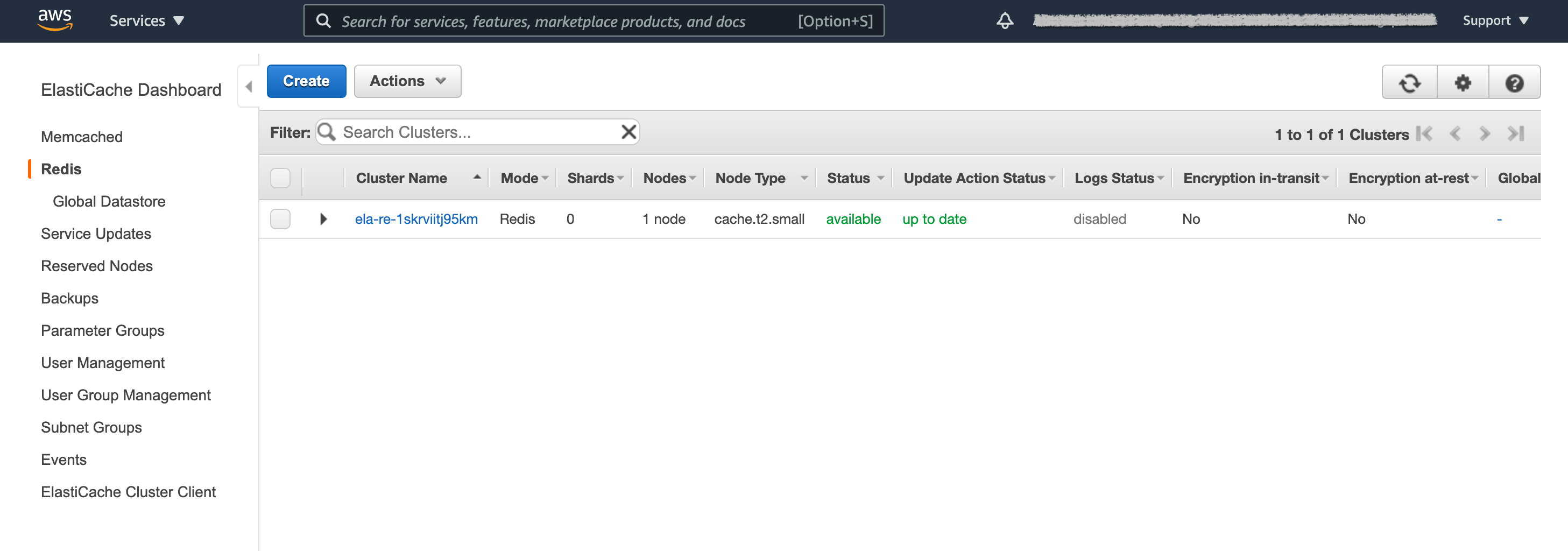1568x551 pixels.
Task: Open the Mode column filter dropdown
Action: (x=545, y=179)
